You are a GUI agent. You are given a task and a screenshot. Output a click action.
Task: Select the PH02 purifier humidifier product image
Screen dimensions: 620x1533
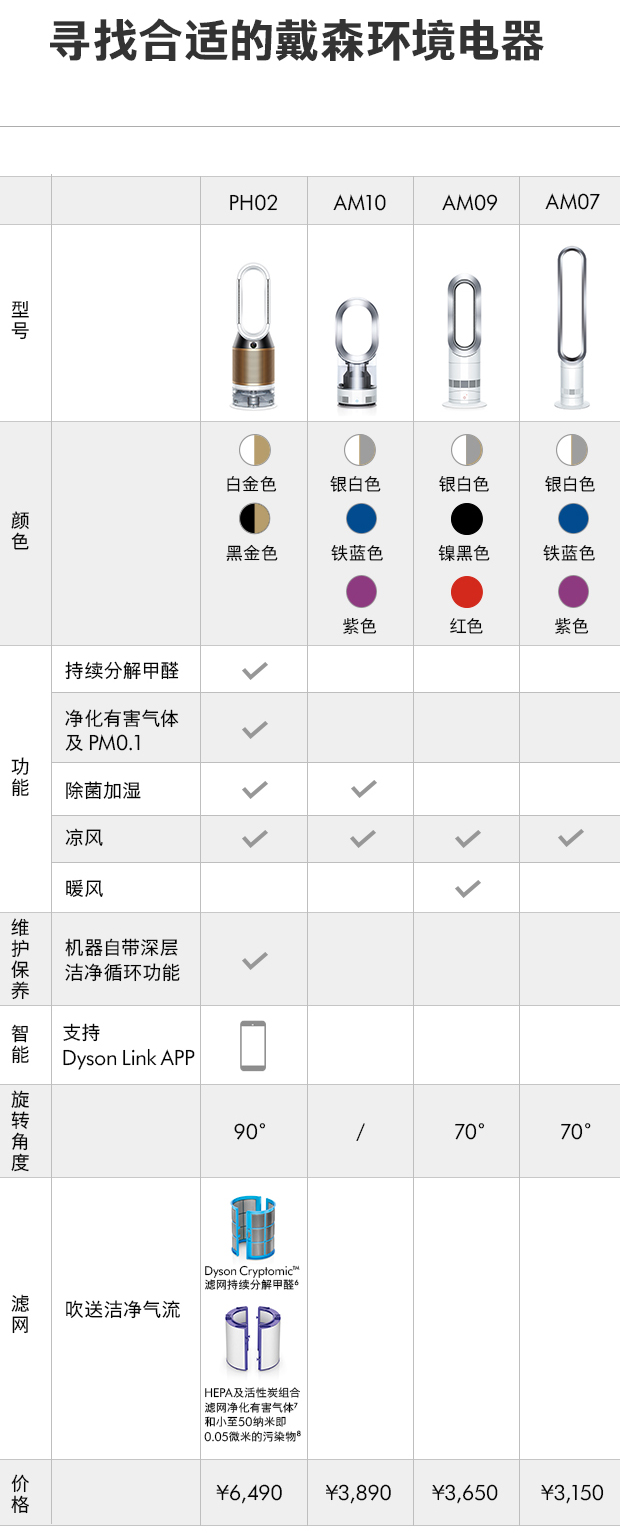point(253,336)
